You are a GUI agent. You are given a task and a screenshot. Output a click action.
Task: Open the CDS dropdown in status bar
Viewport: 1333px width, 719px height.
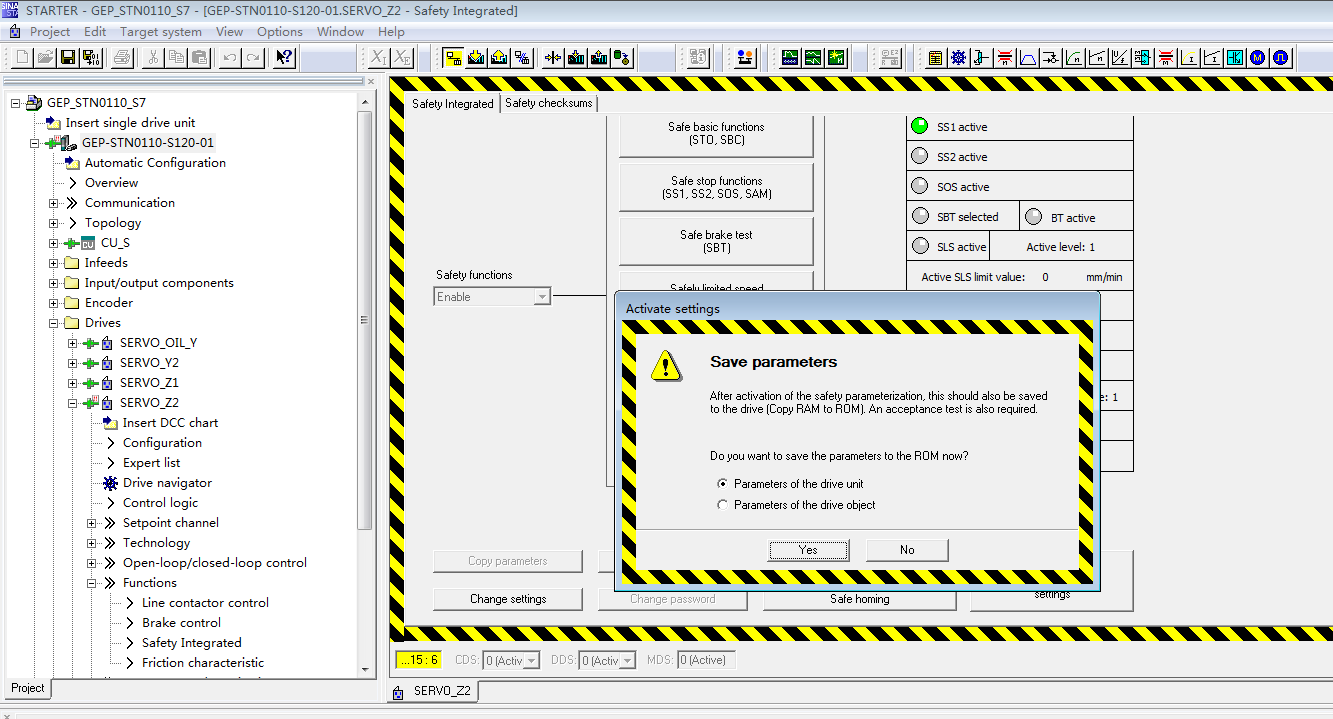pos(531,660)
